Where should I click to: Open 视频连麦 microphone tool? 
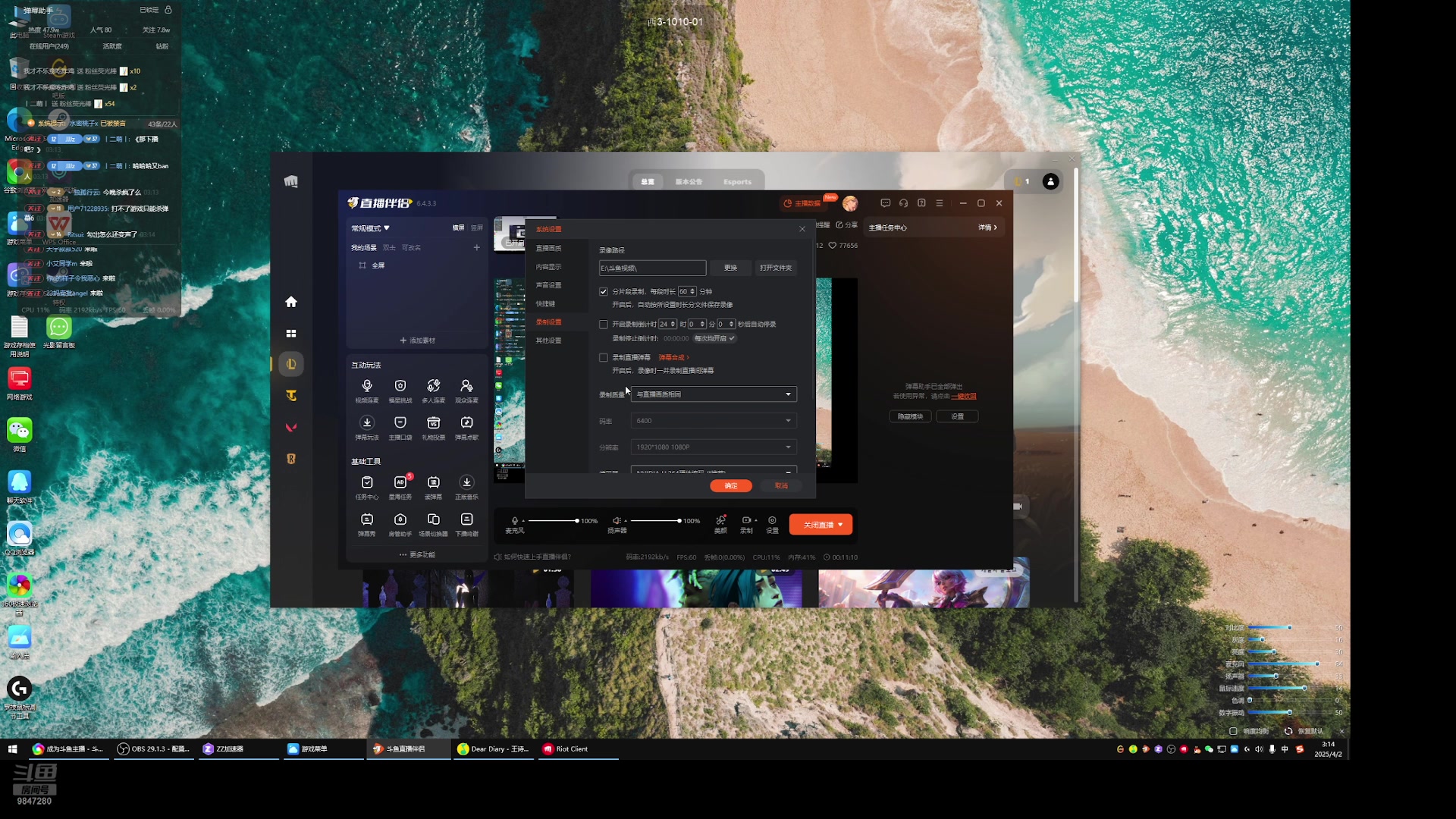[x=367, y=386]
